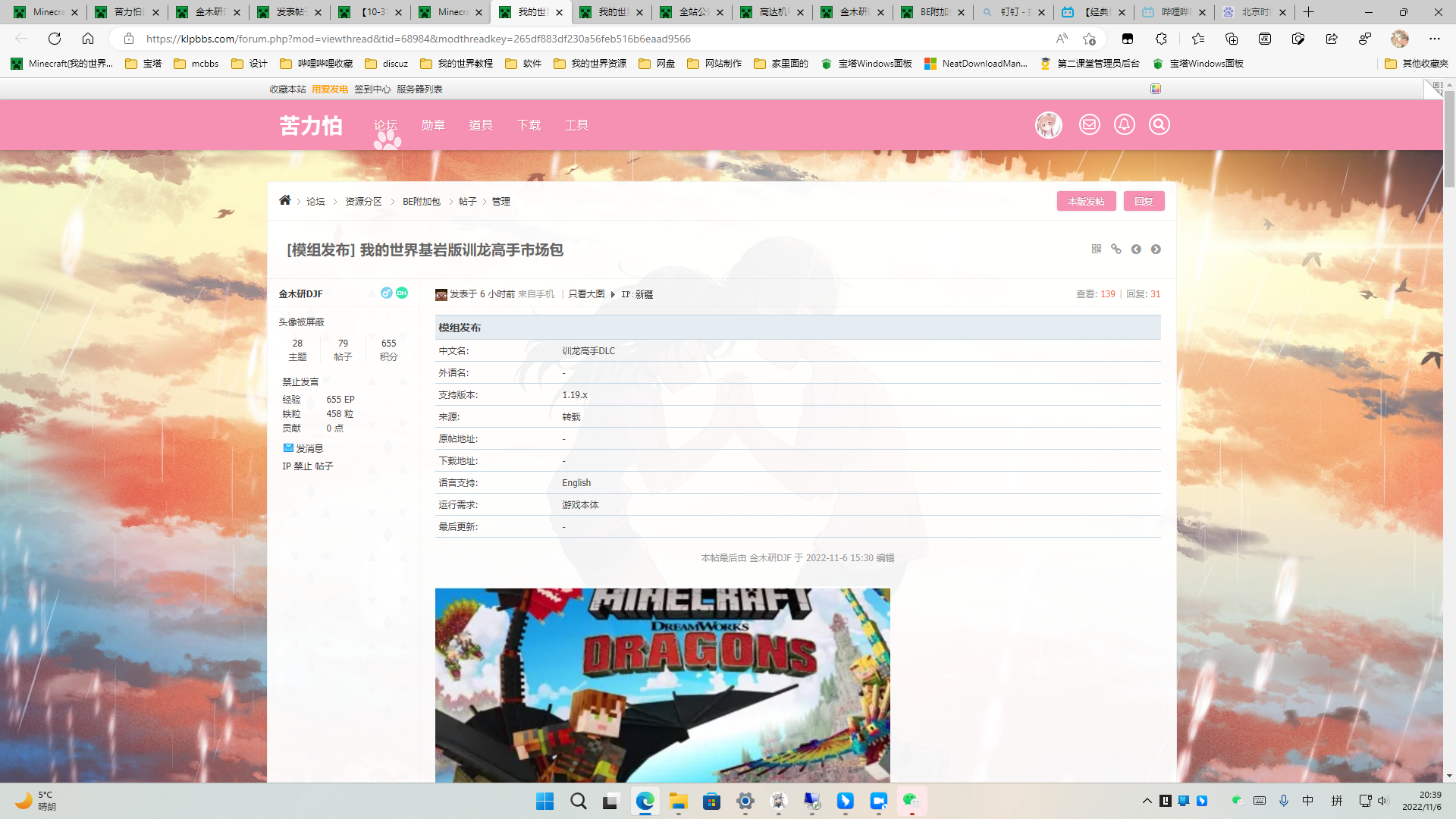The image size is (1456, 819).
Task: Open the 其他收藏夹 bookmarks folder
Action: tap(1417, 64)
